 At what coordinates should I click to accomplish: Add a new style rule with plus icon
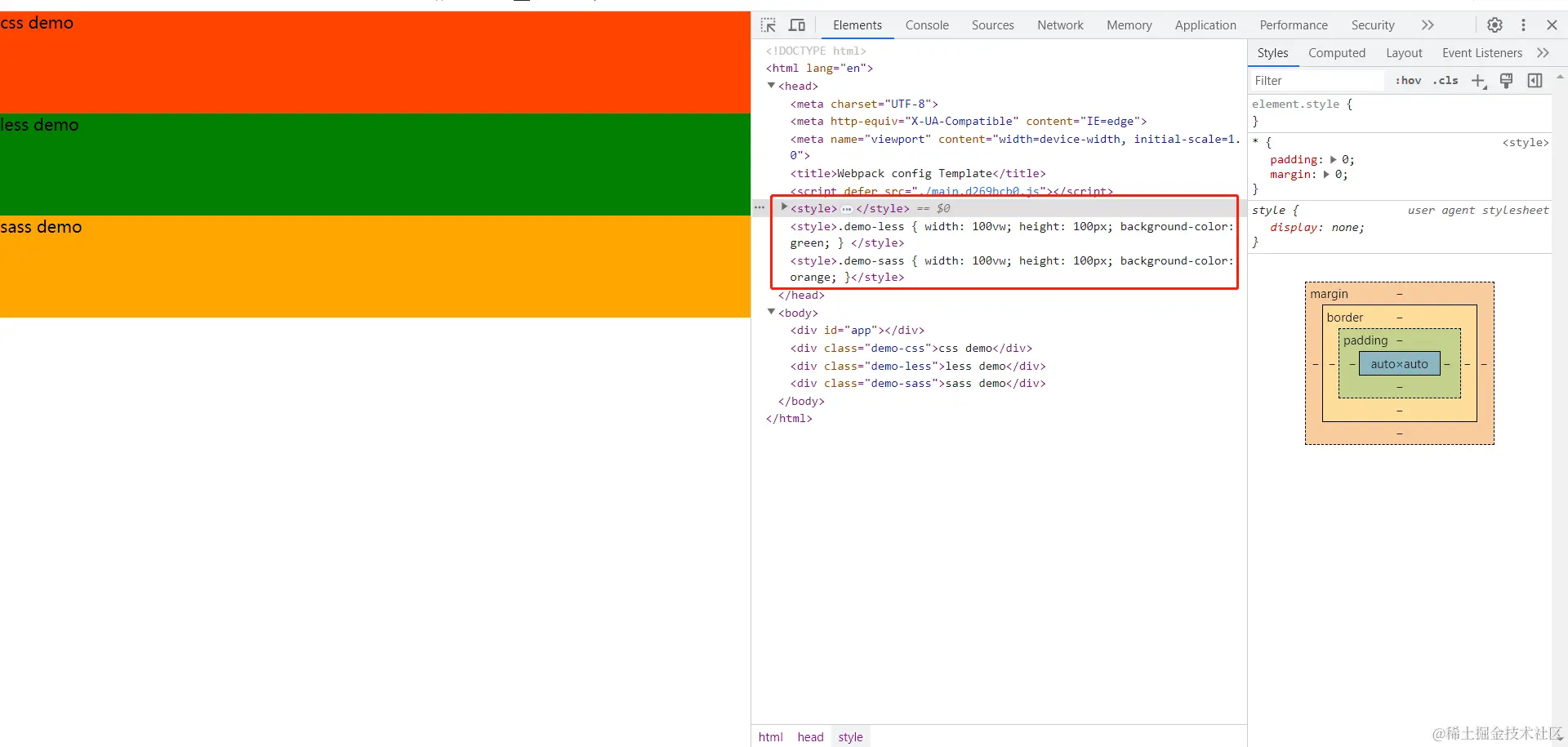1478,81
